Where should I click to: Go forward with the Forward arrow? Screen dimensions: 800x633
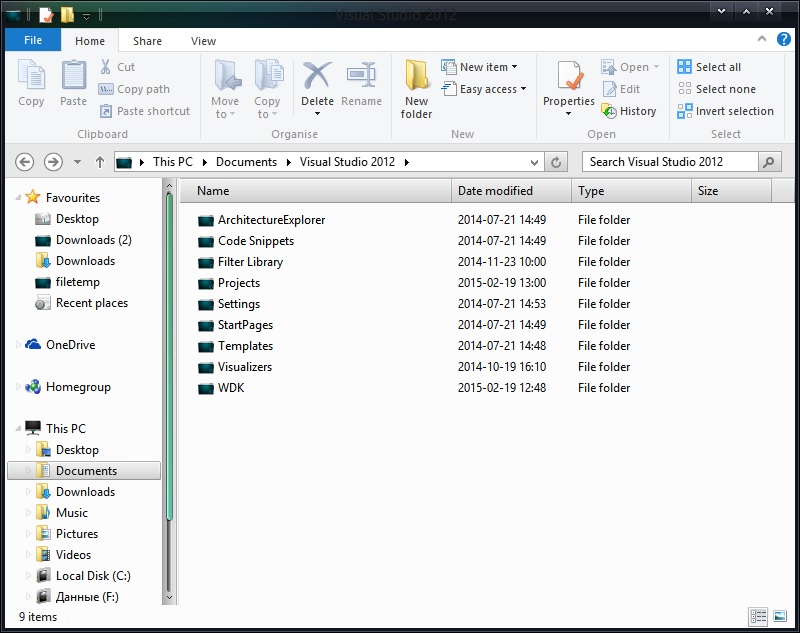53,162
